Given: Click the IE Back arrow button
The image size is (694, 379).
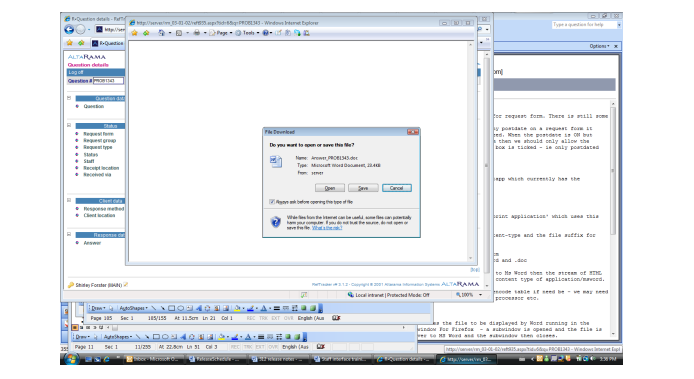Looking at the screenshot, I should [x=69, y=30].
